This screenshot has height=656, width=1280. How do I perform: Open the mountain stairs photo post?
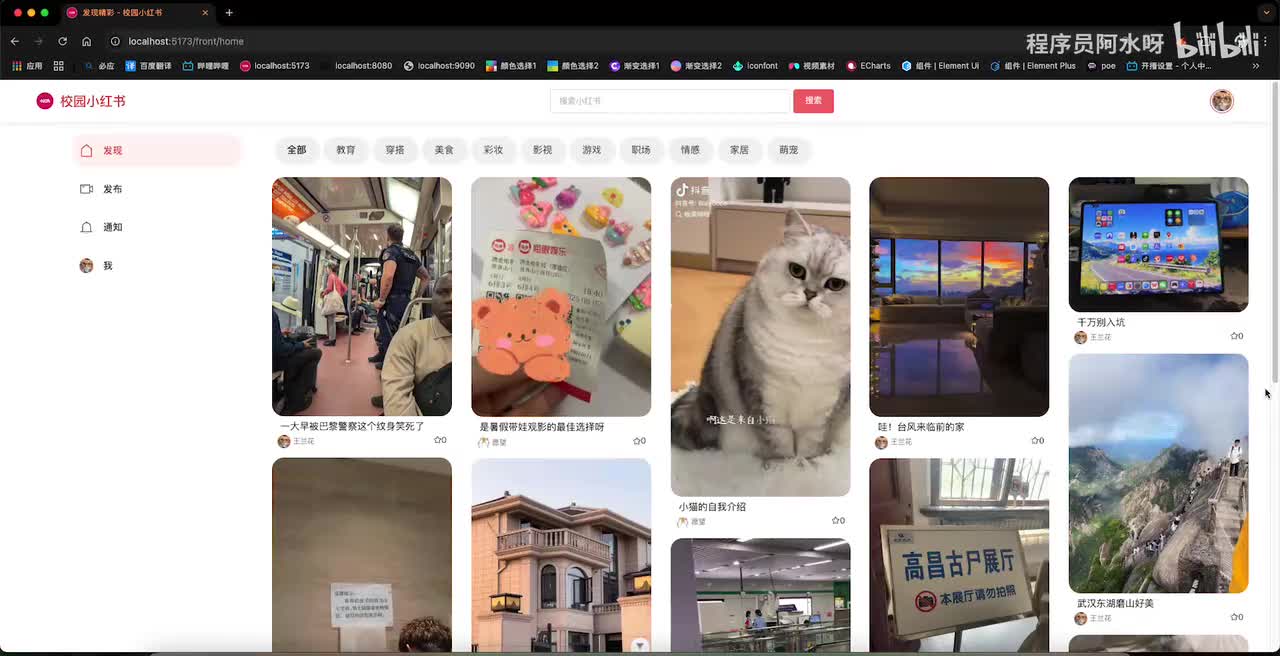(1158, 473)
